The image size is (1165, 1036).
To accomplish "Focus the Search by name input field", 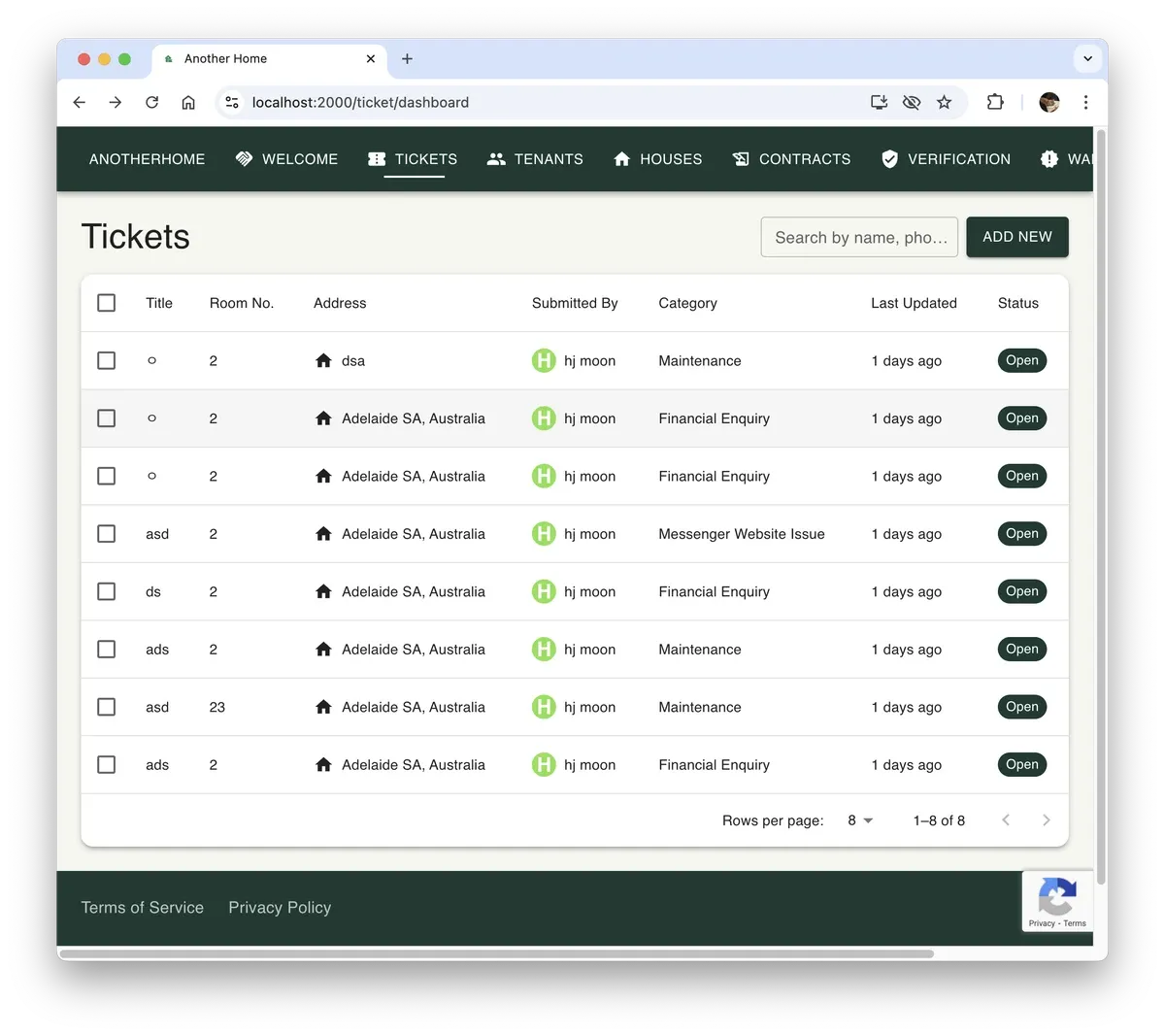I will [x=859, y=238].
